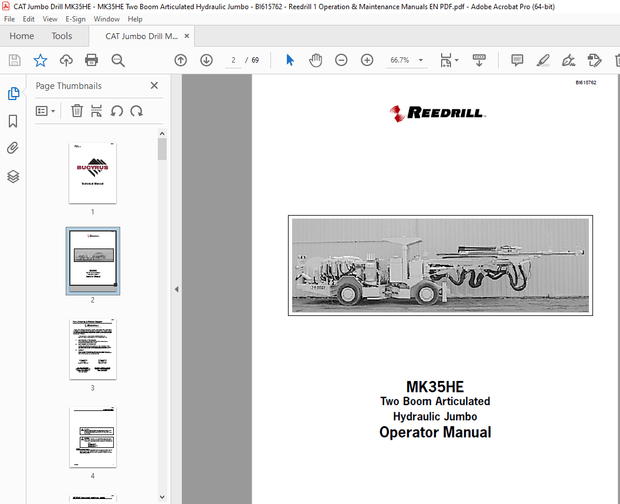Click the Reedrill logo on page
Screen dimensions: 620x504
pyautogui.click(x=438, y=113)
